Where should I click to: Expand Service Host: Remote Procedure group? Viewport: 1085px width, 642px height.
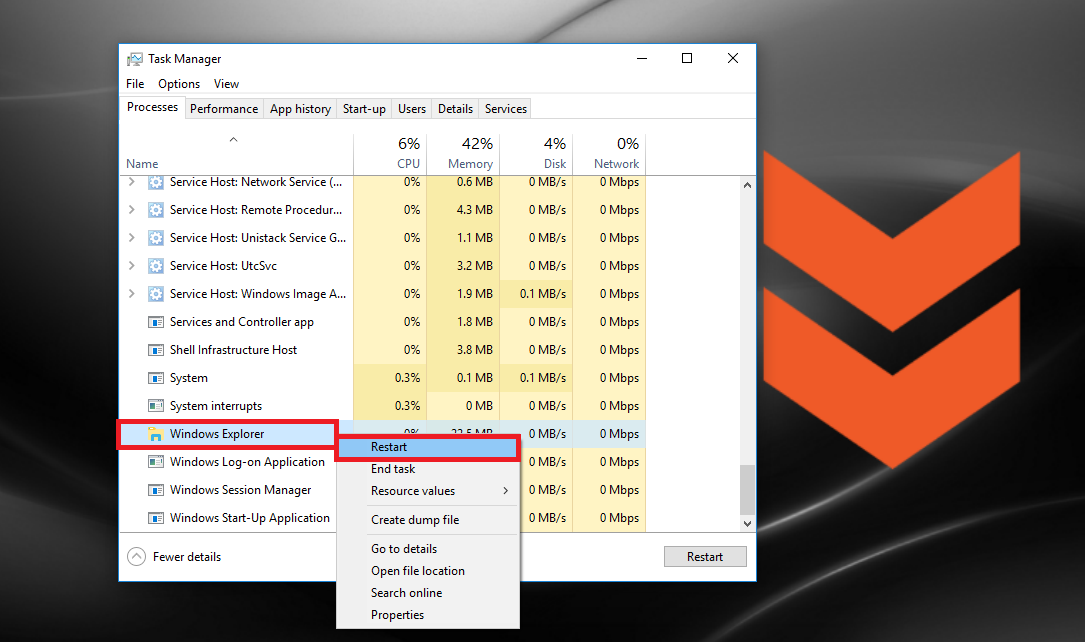click(x=131, y=210)
